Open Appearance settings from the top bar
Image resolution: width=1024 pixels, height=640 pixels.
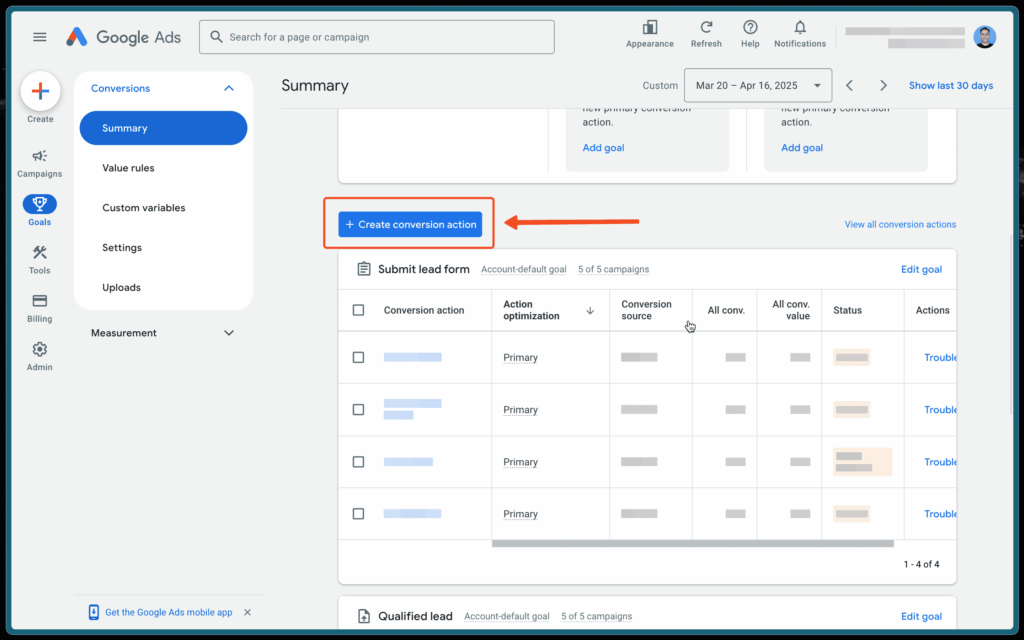649,31
